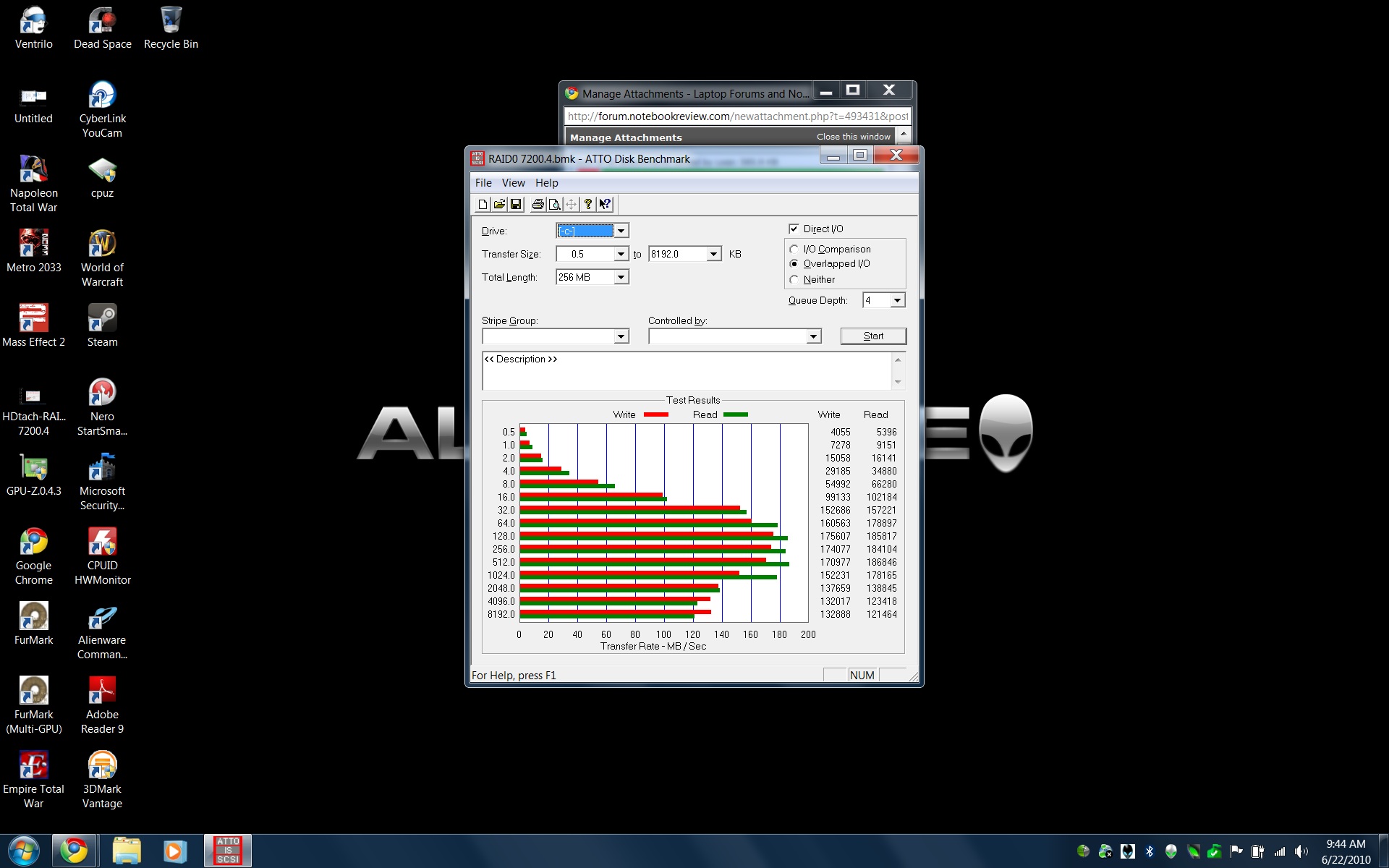Open Google Chrome from the taskbar
1389x868 pixels.
click(74, 851)
